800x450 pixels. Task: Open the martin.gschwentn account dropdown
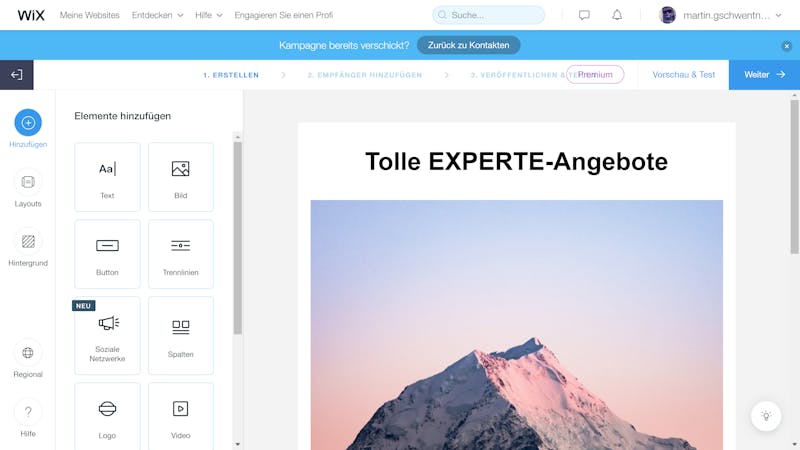[732, 15]
